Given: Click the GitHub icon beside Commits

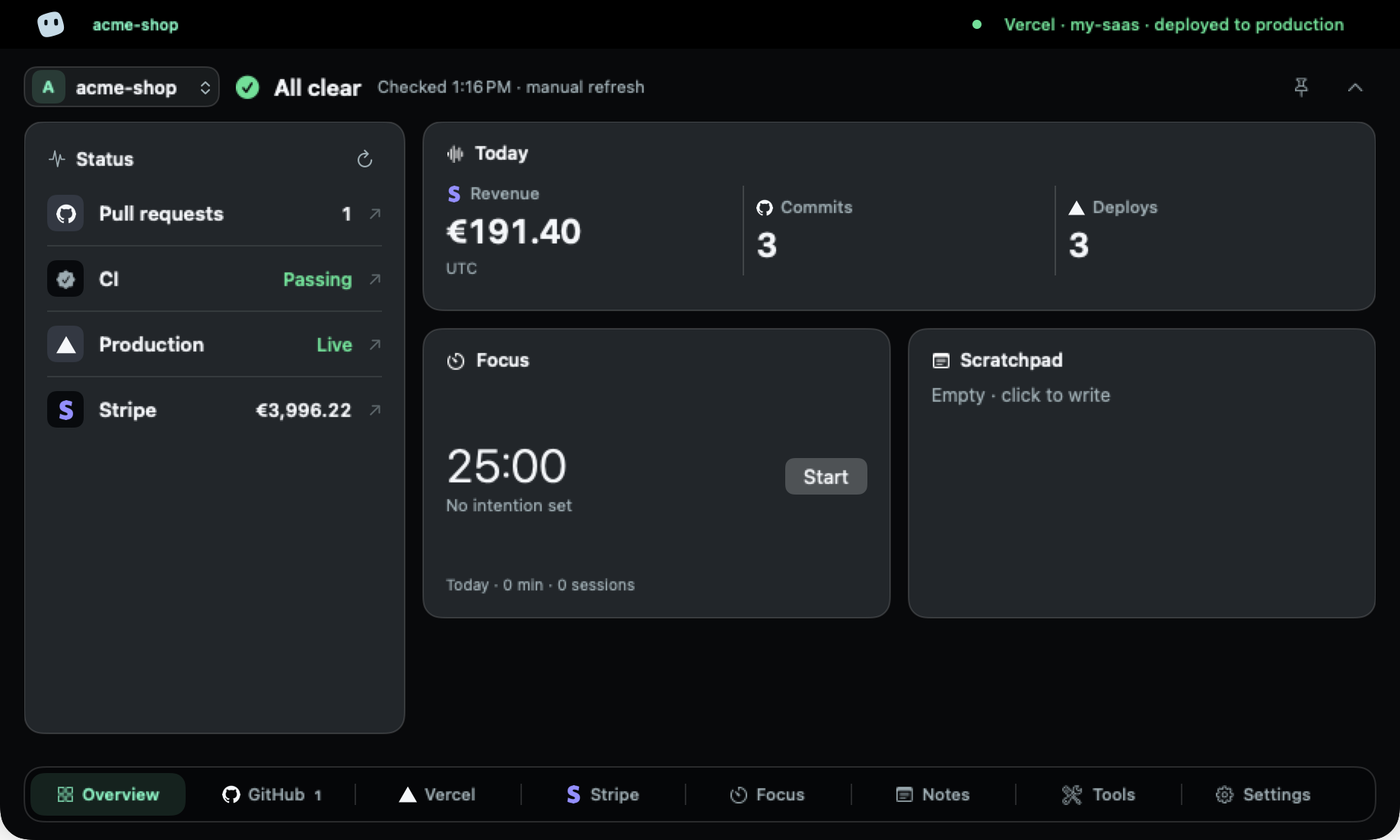Looking at the screenshot, I should (x=765, y=208).
